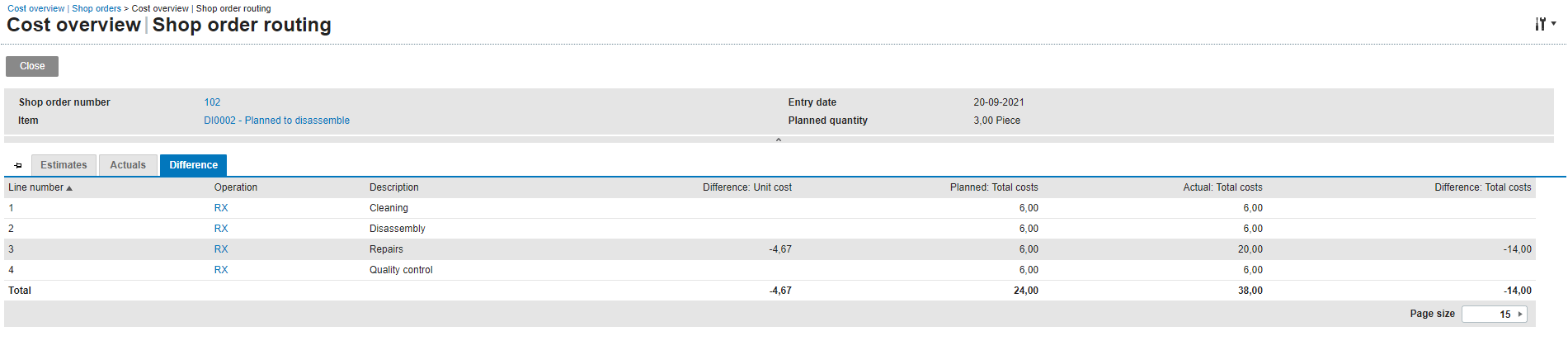Click the Page size input field
The width and height of the screenshot is (1568, 355).
[x=1489, y=314]
